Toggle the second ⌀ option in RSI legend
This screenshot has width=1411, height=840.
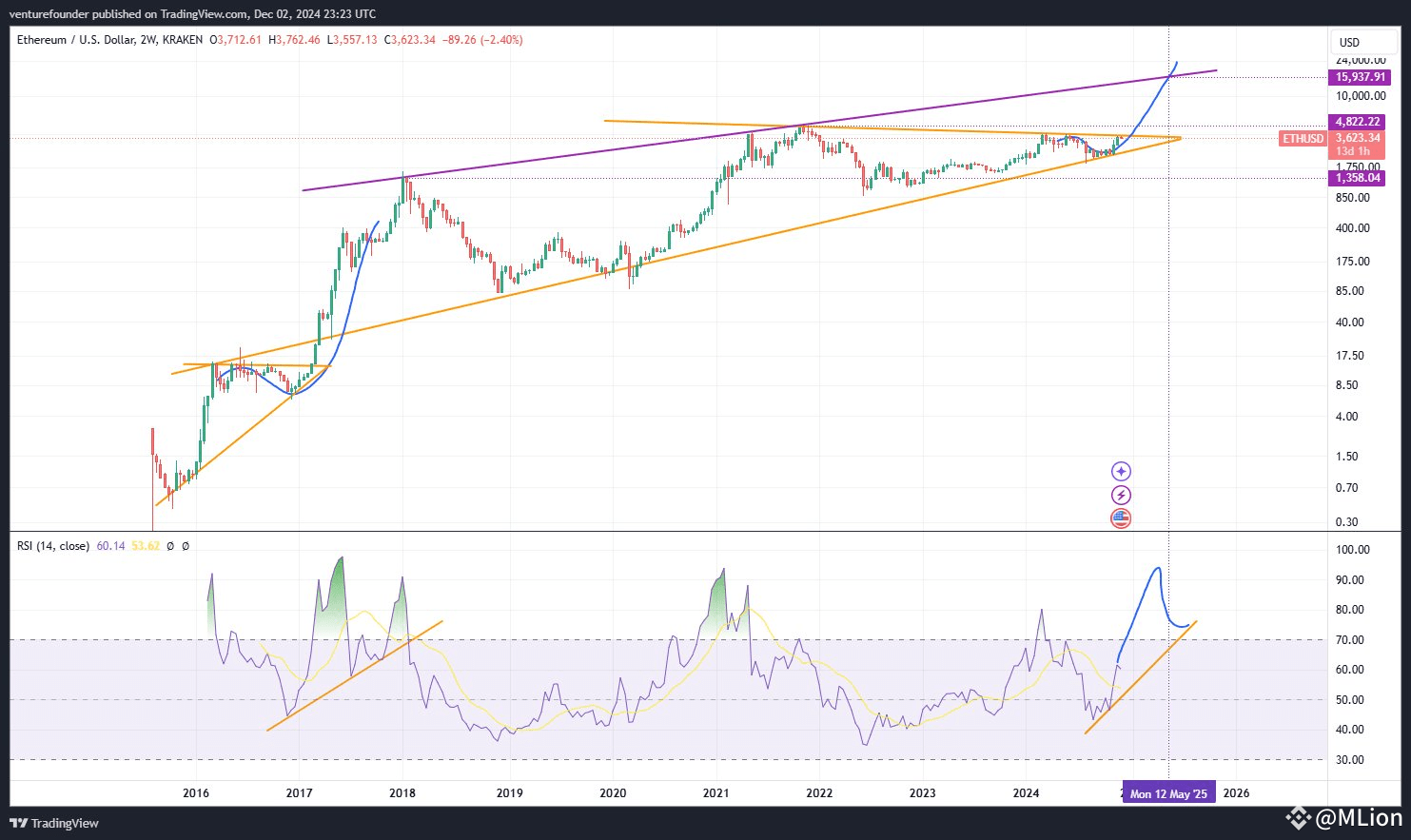[x=185, y=546]
